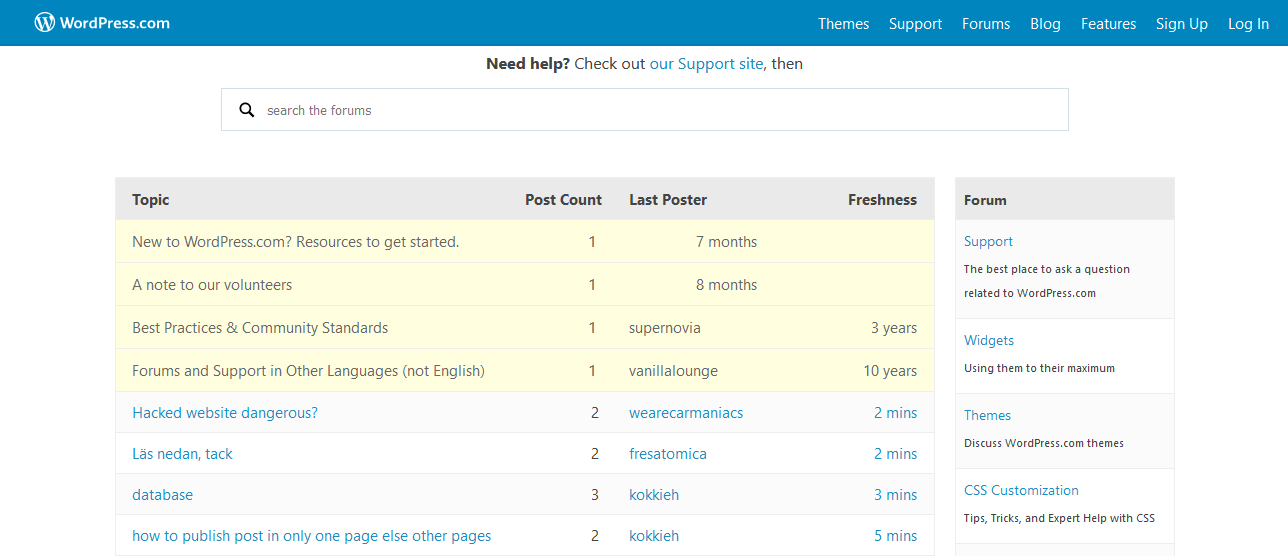
Task: Click the WordPress.com logo
Action: point(102,23)
